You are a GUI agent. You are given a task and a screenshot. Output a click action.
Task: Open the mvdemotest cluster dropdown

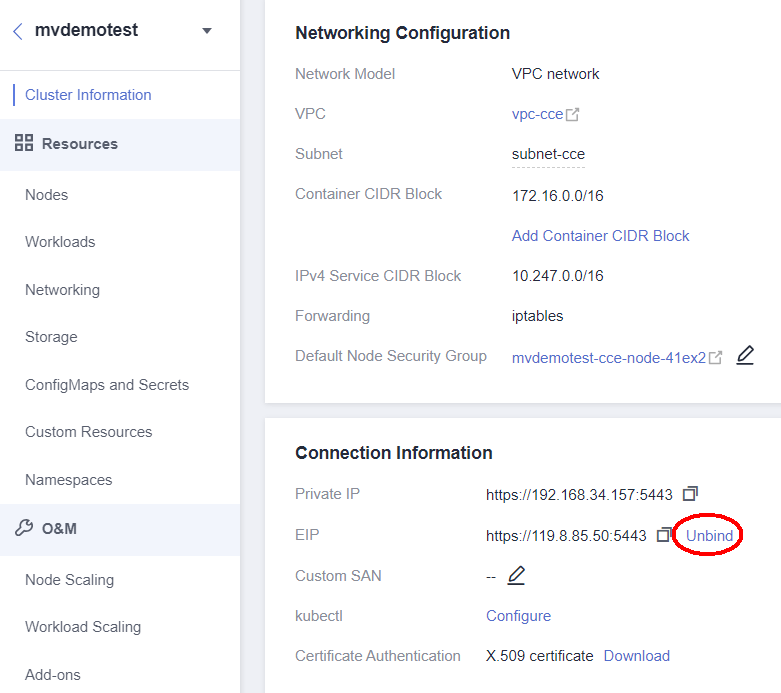207,31
